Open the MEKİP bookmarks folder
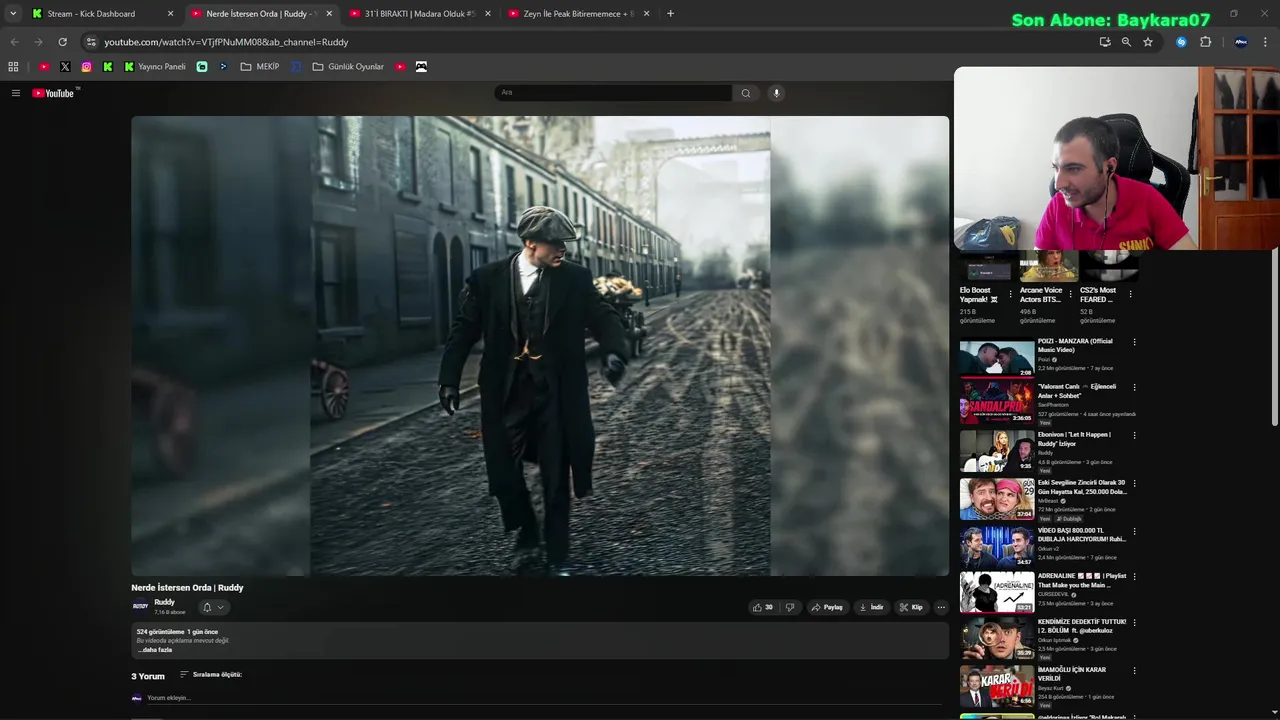The image size is (1280, 720). pyautogui.click(x=260, y=67)
